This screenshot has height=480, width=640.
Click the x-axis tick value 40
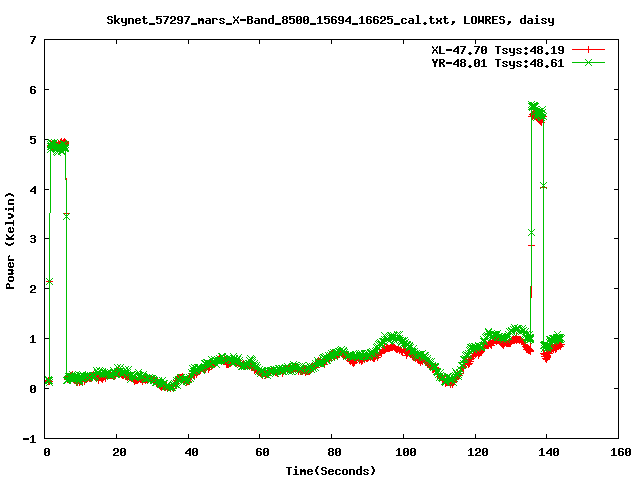[x=191, y=452]
